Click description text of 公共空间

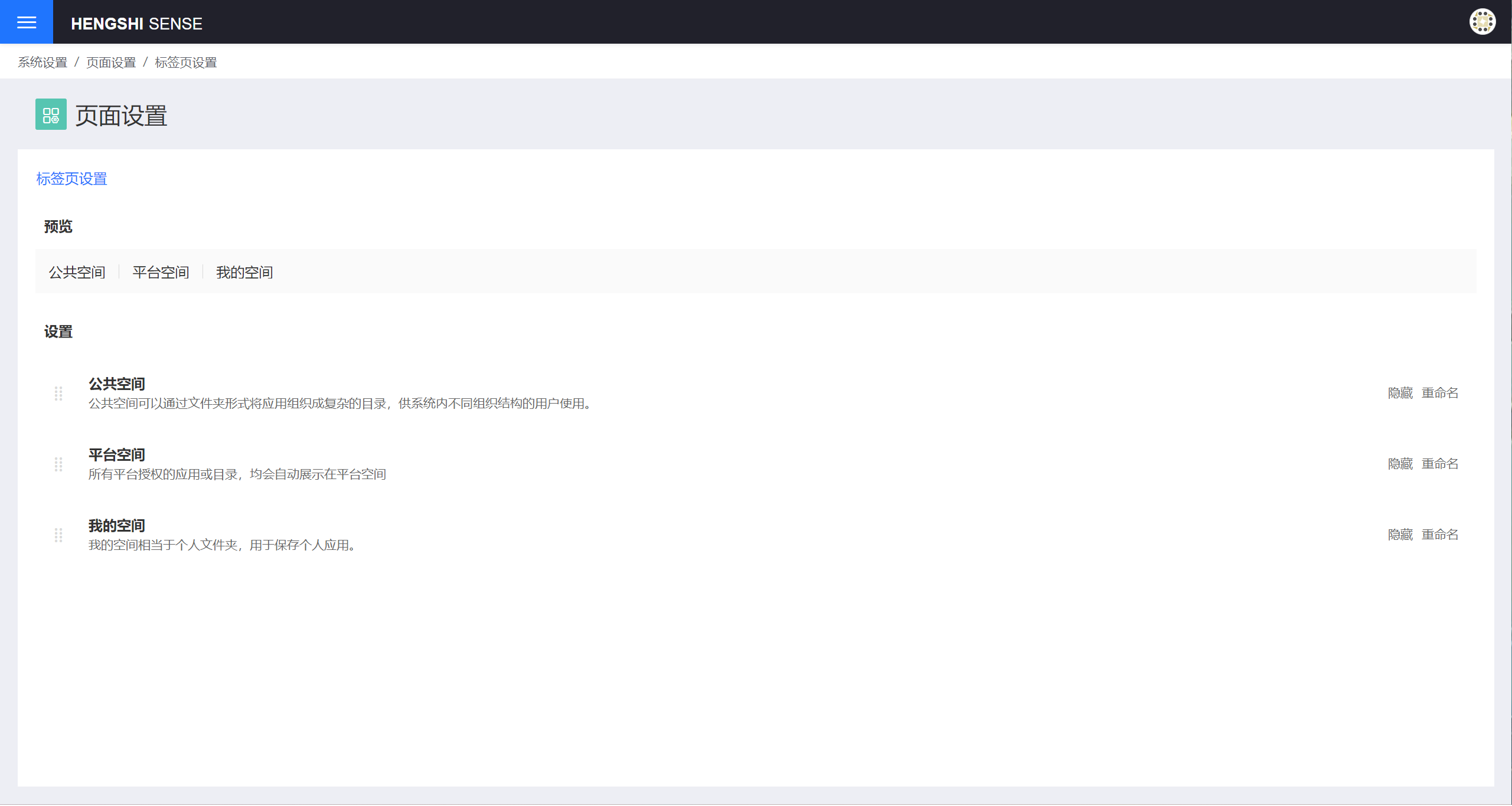point(340,404)
